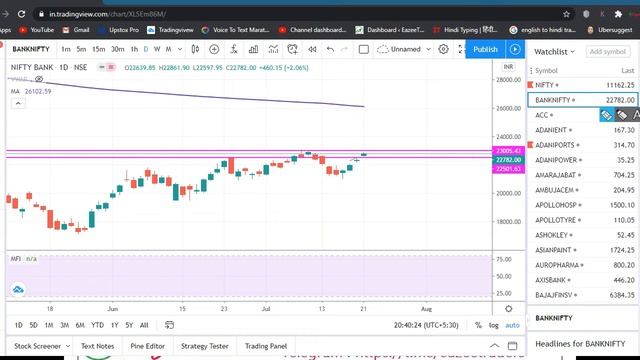Viewport: 640px width, 360px height.
Task: Click the Add symbol input field
Action: coord(607,52)
